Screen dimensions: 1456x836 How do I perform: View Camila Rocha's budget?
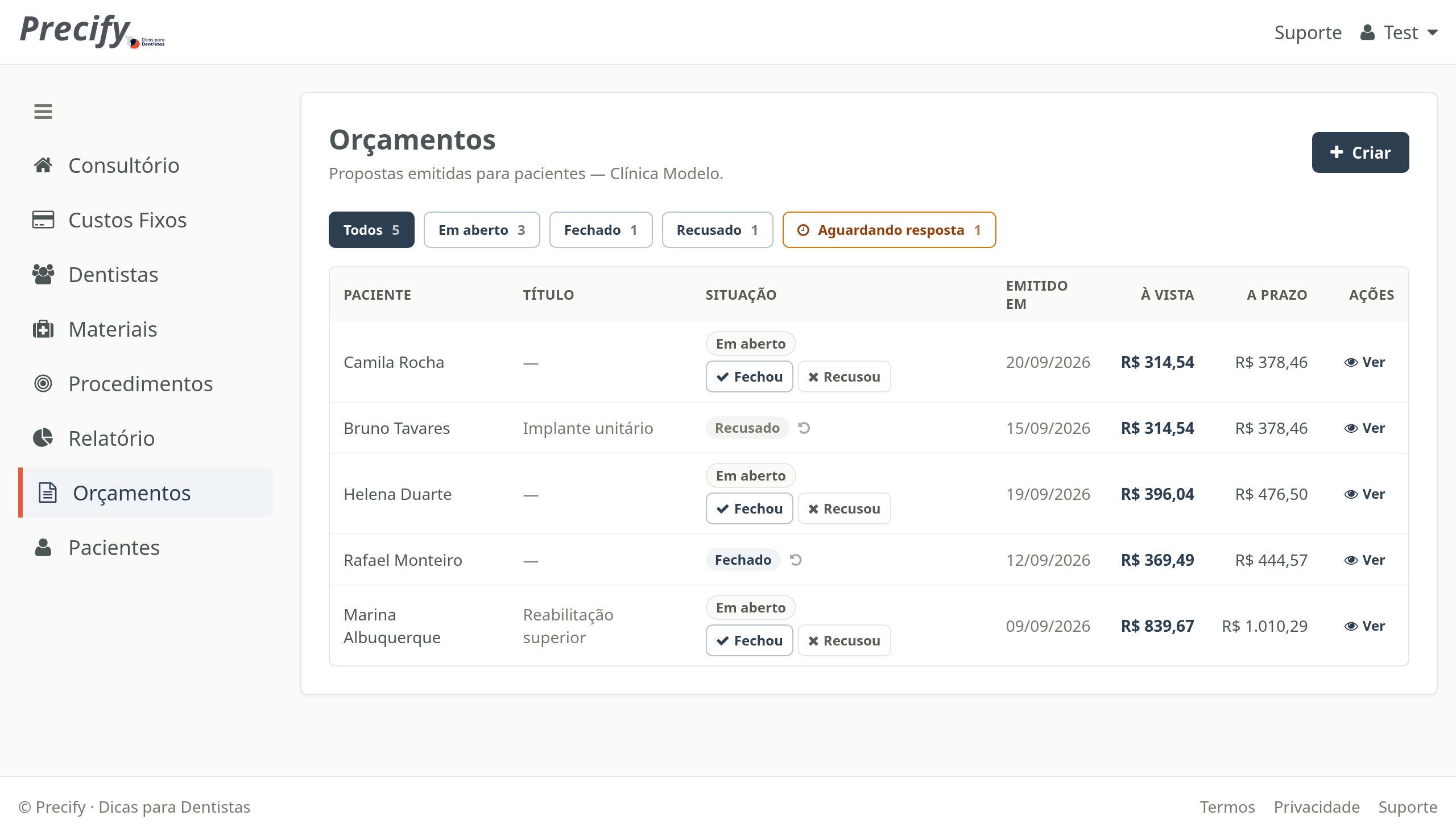(1364, 362)
